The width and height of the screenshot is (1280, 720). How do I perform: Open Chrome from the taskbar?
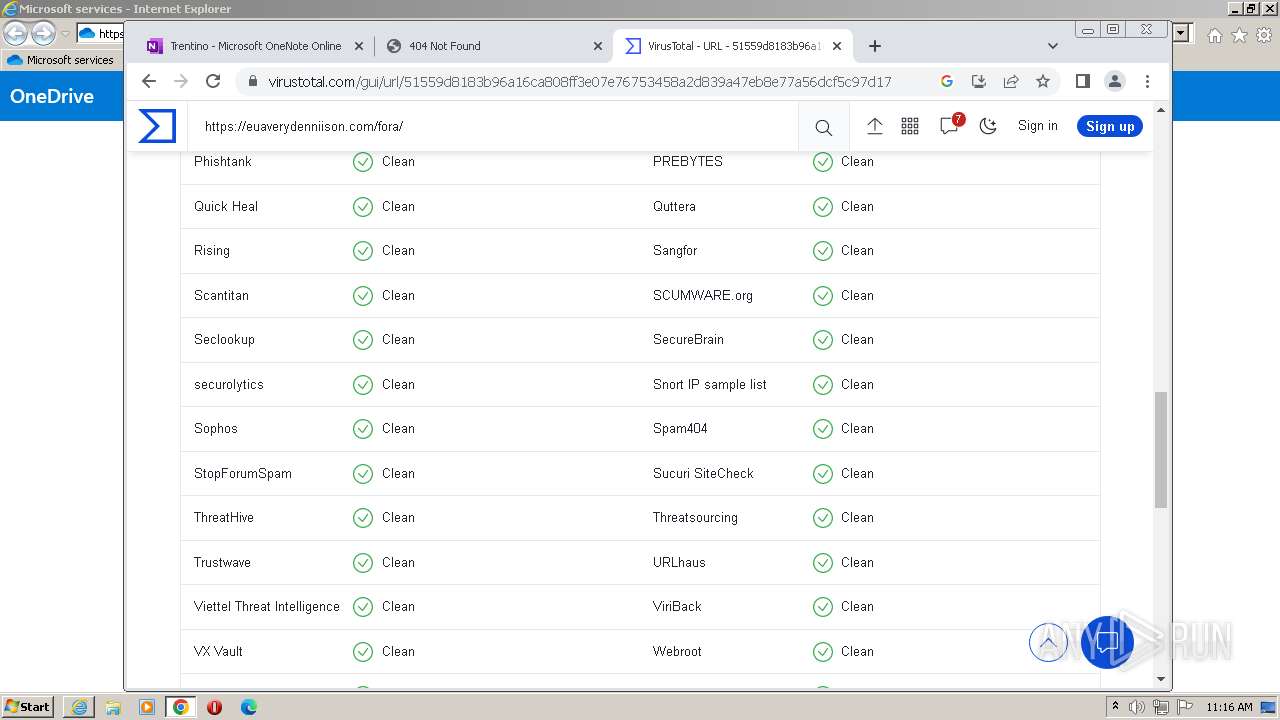181,707
